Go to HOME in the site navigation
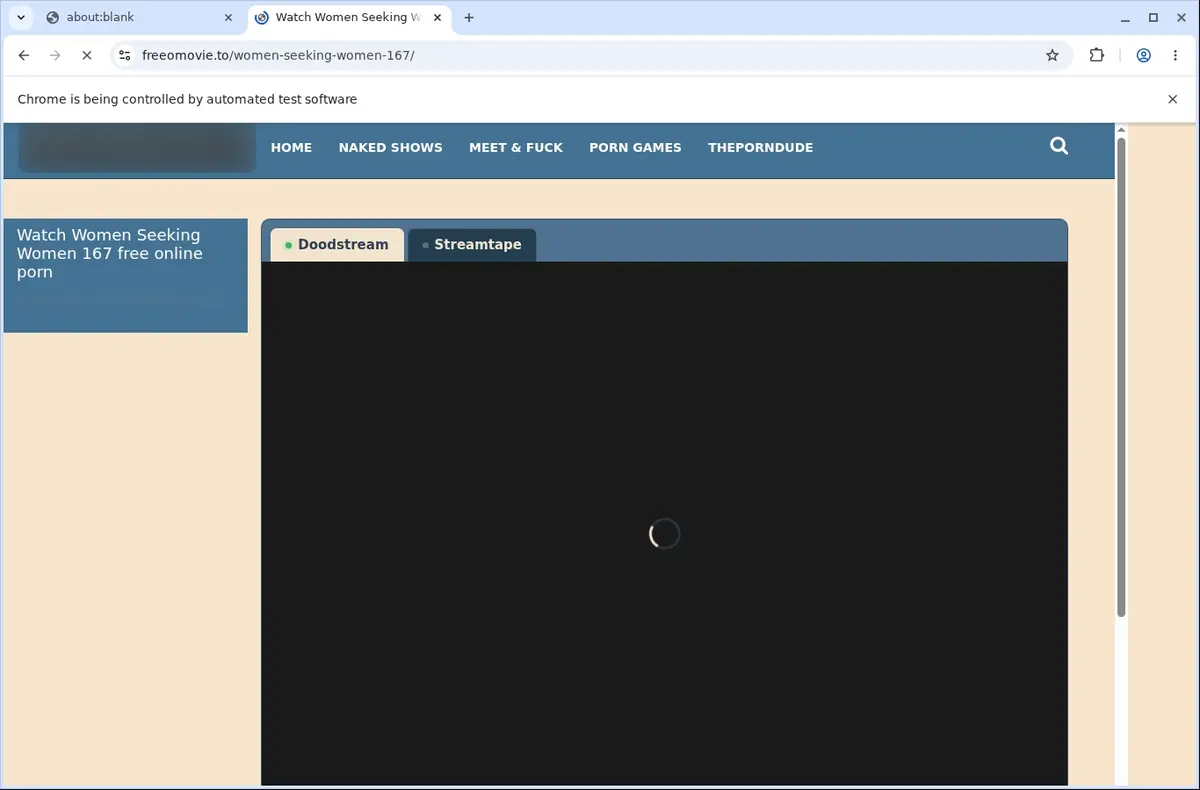1200x790 pixels. [291, 147]
